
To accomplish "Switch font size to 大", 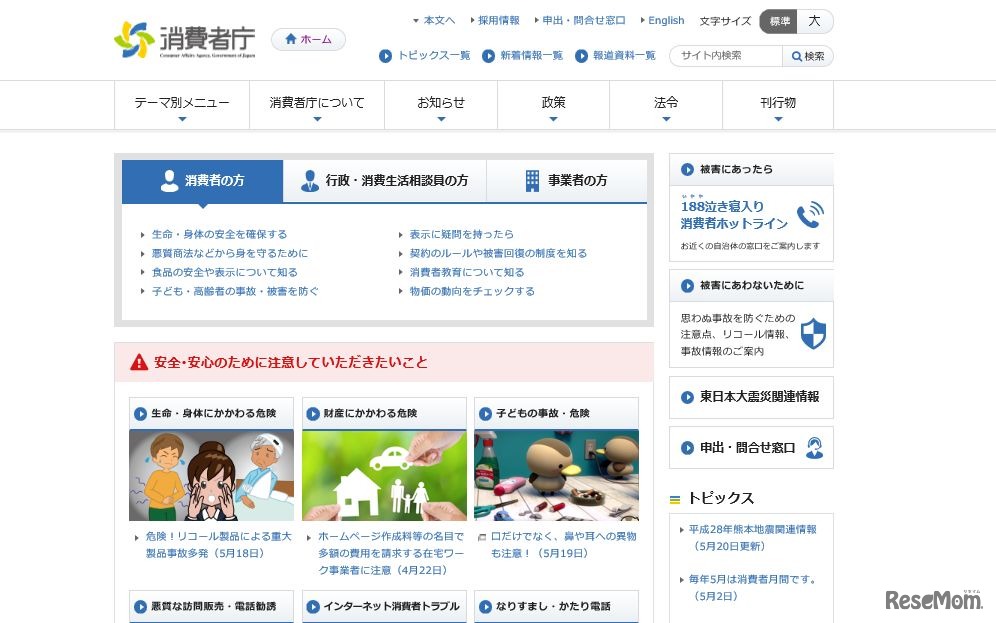I will pos(813,20).
